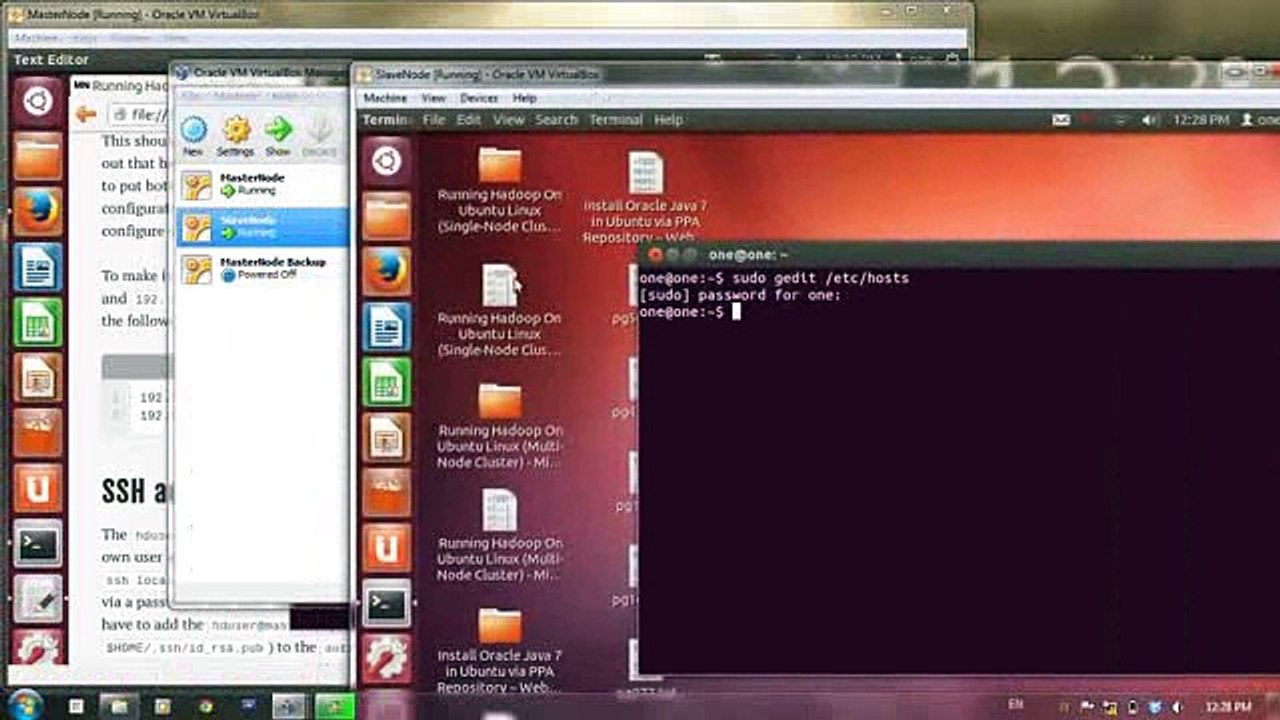Open Ubuntu One in MasterNode launcher
Viewport: 1280px width, 720px height.
(38, 489)
